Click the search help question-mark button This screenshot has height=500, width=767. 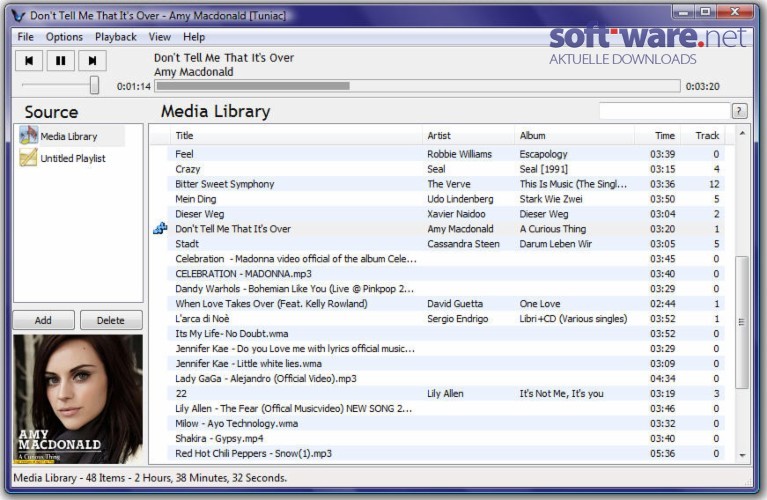click(740, 111)
